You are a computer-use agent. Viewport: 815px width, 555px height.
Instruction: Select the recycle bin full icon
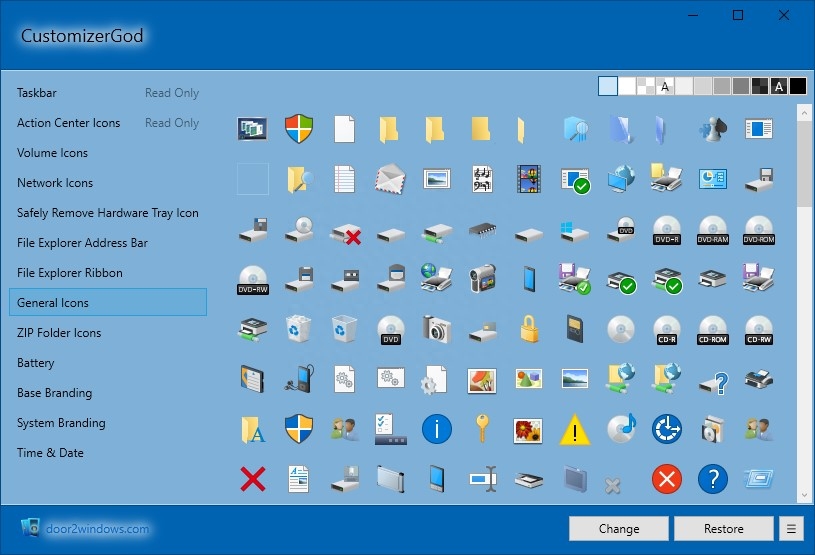click(x=299, y=329)
